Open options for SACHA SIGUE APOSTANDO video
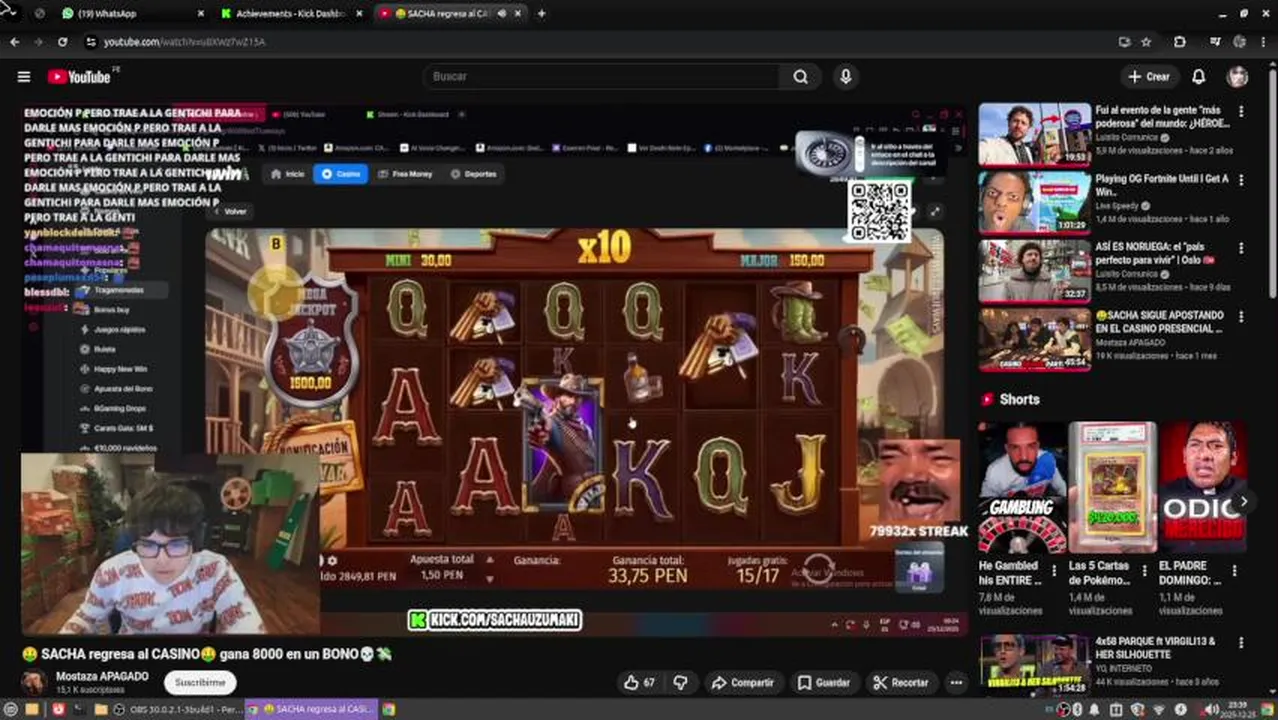The width and height of the screenshot is (1278, 720). click(1241, 316)
